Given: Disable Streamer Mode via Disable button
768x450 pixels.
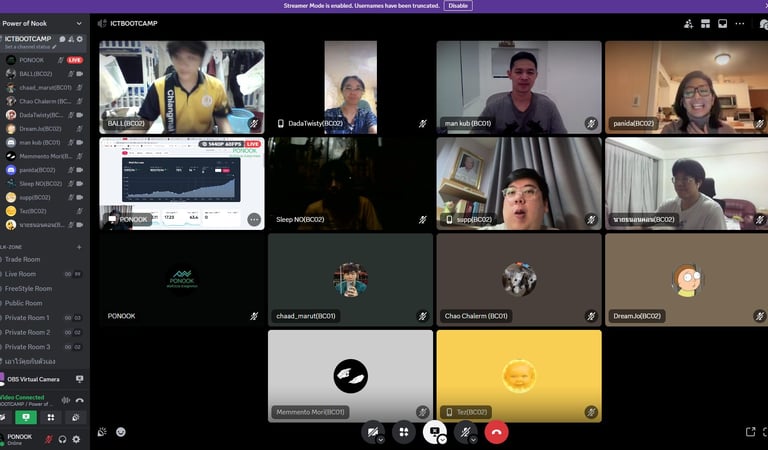Looking at the screenshot, I should pos(458,6).
